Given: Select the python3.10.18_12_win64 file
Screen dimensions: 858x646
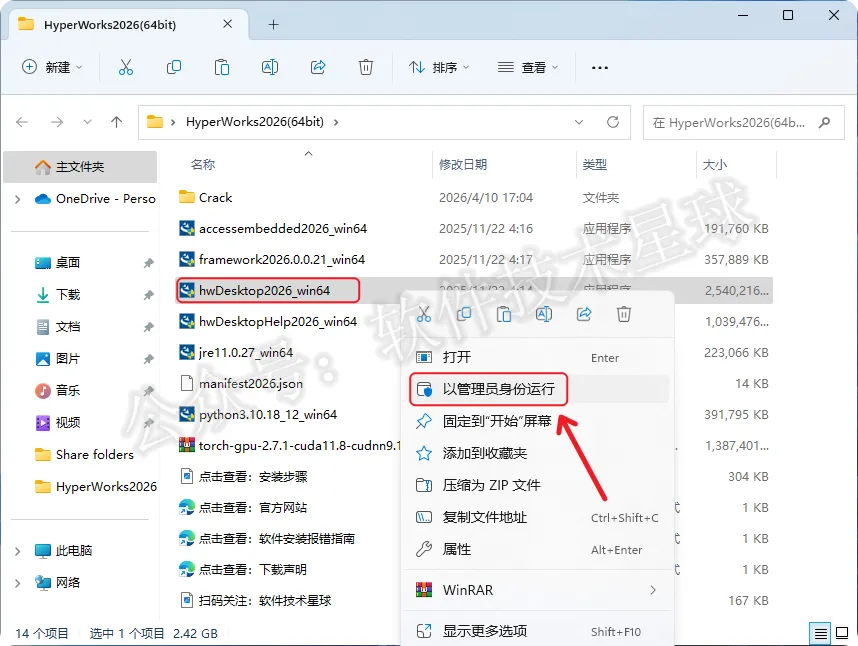Looking at the screenshot, I should click(x=268, y=414).
